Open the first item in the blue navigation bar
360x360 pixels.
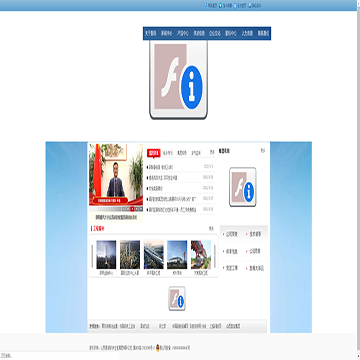[x=150, y=33]
